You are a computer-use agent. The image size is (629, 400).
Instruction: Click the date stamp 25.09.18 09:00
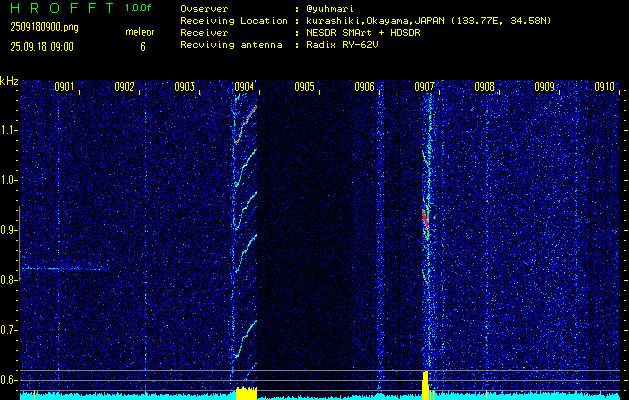42,47
